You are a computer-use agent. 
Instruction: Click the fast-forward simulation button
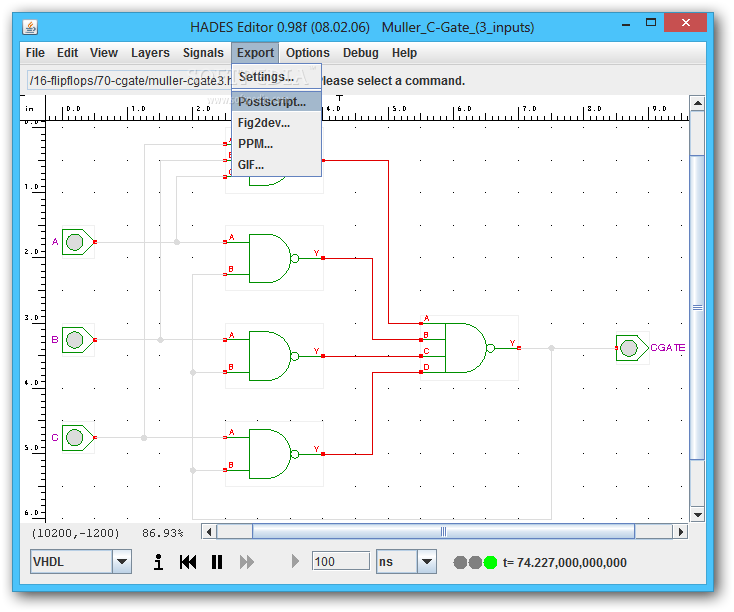pyautogui.click(x=247, y=562)
